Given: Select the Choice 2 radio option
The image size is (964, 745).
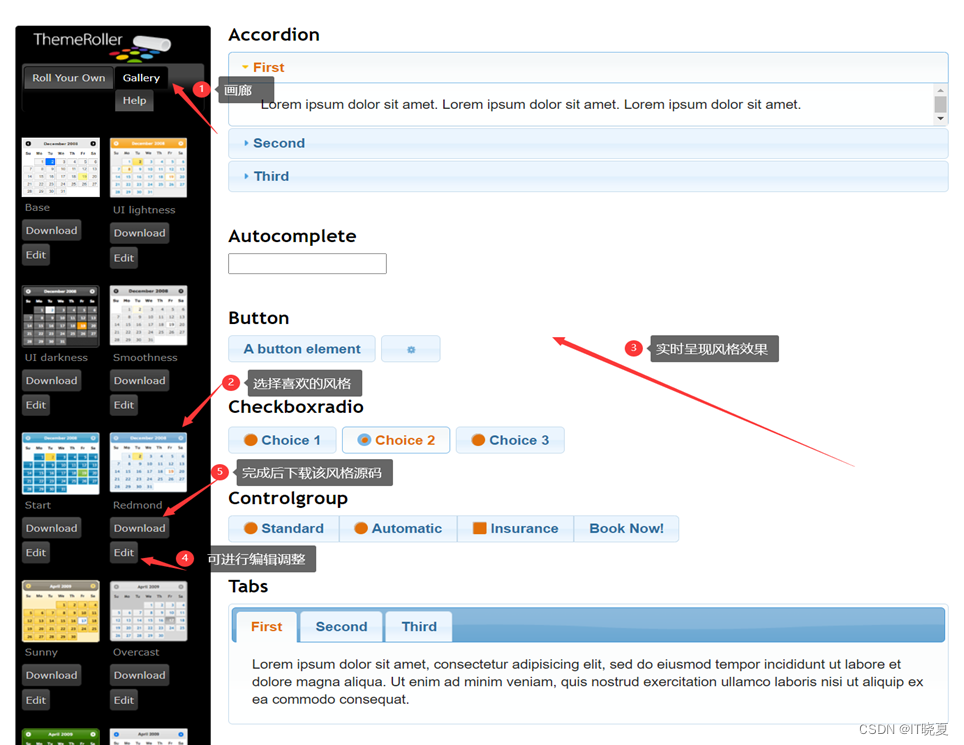Looking at the screenshot, I should tap(396, 440).
